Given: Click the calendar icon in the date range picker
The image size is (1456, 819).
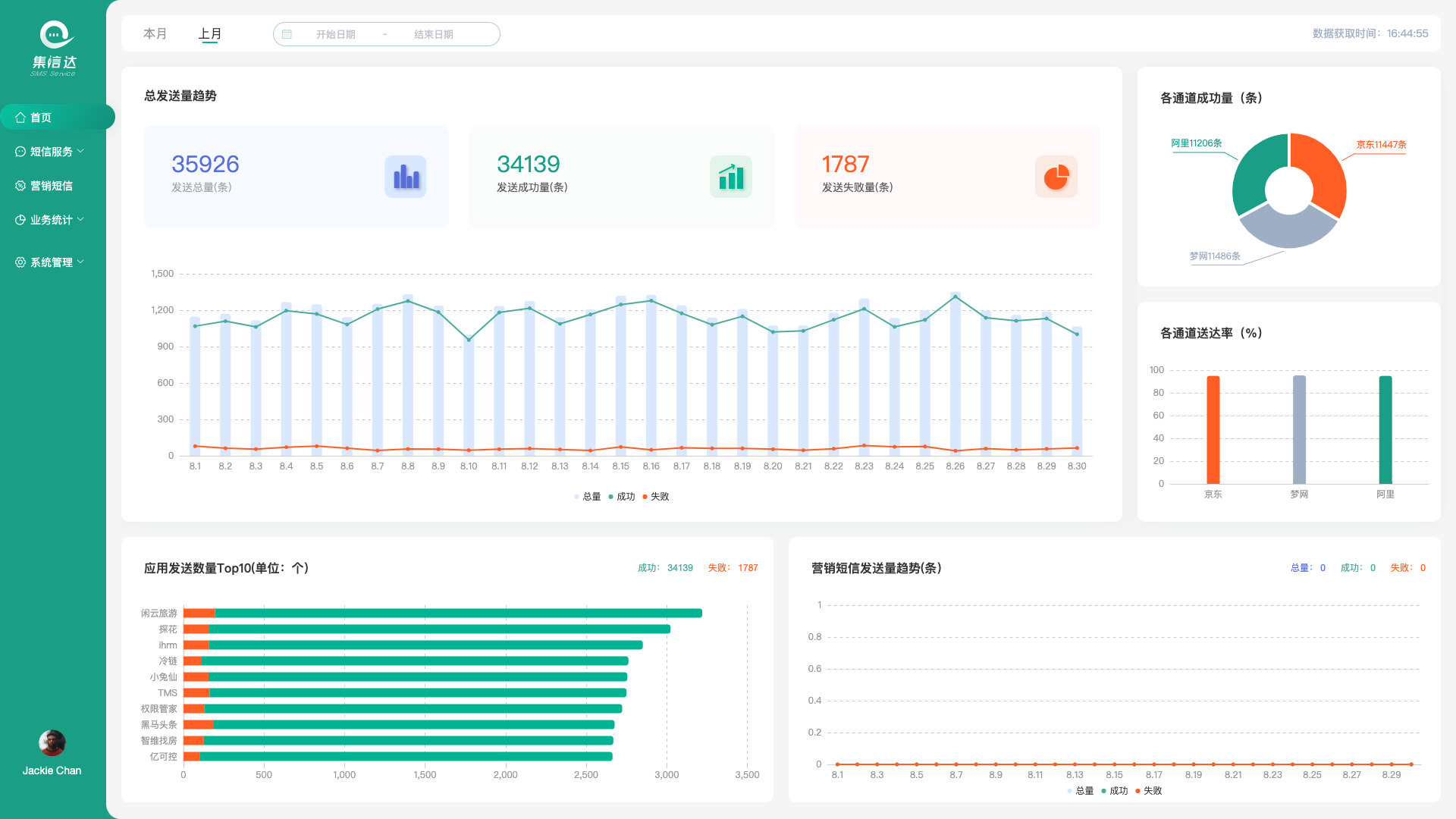Looking at the screenshot, I should click(287, 34).
